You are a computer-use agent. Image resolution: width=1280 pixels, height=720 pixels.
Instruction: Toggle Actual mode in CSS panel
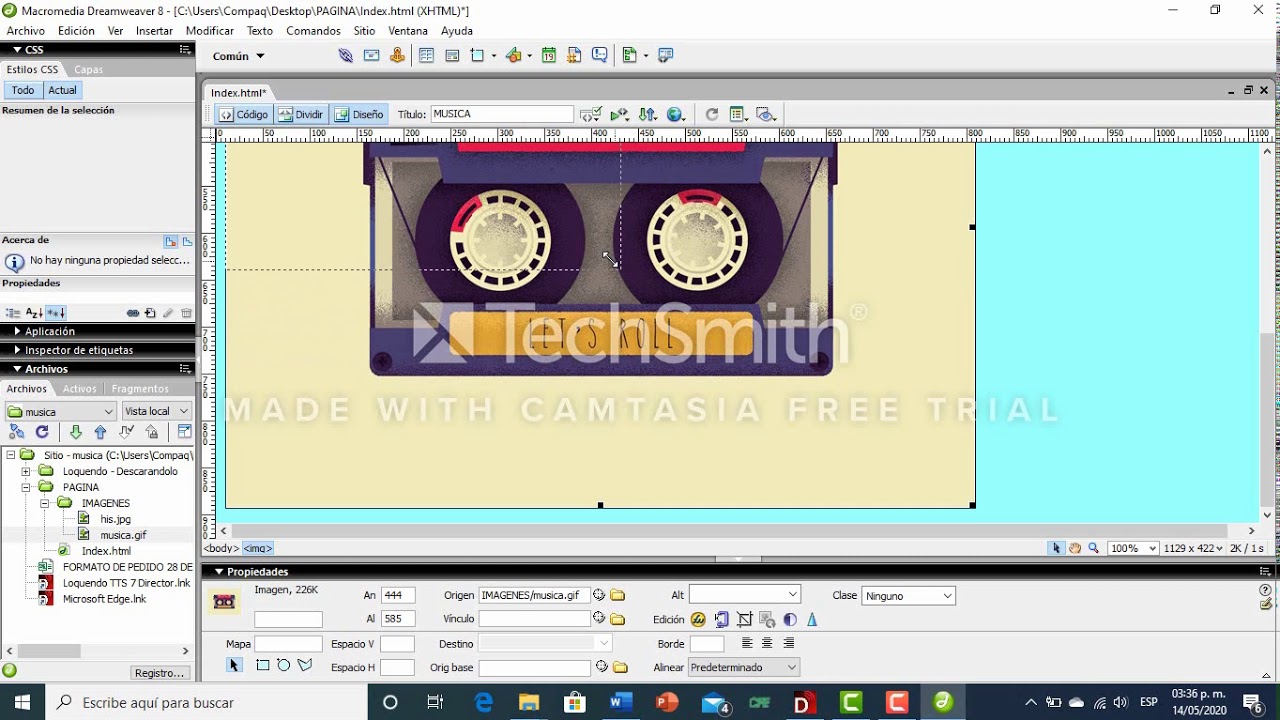tap(62, 90)
